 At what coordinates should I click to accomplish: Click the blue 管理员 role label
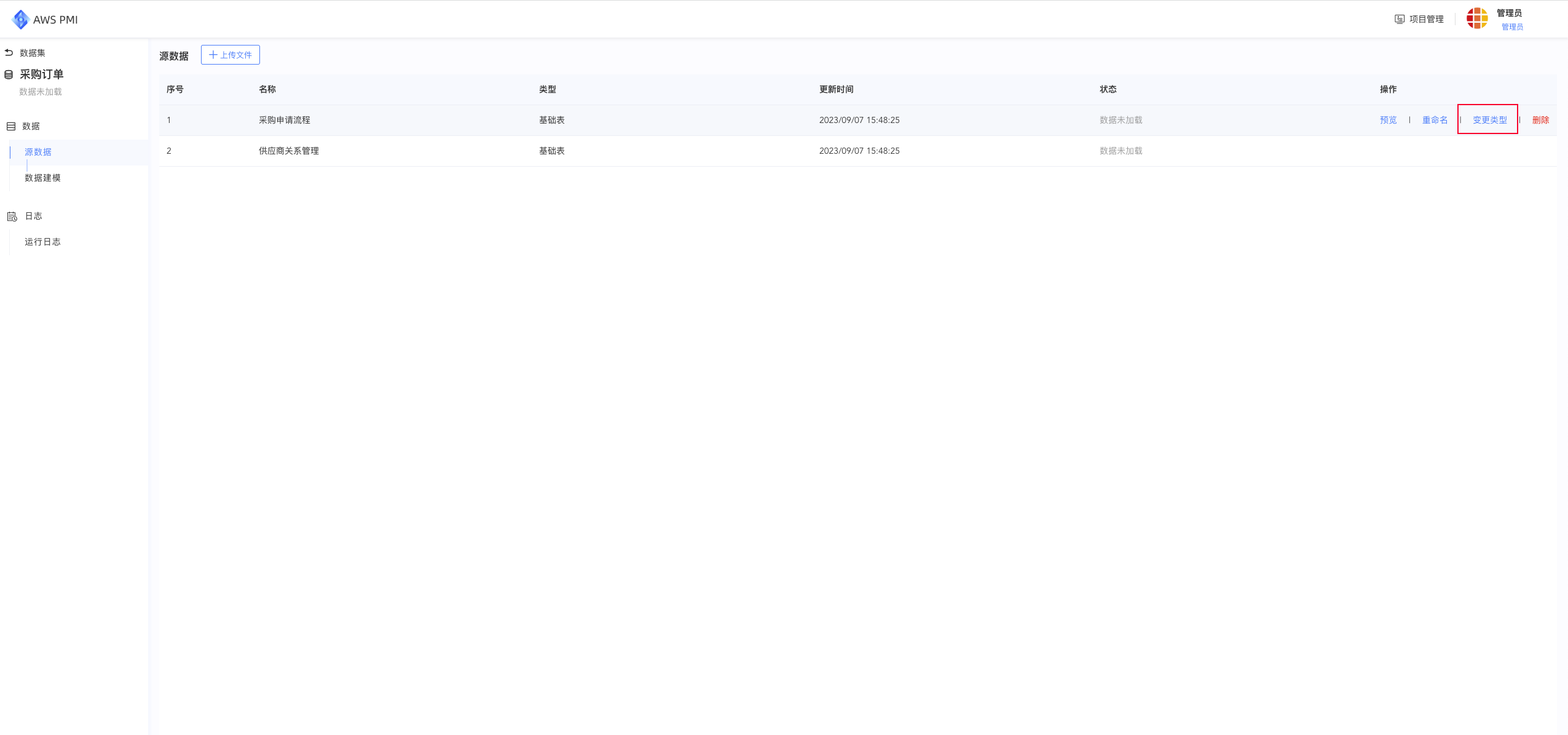[x=1512, y=27]
